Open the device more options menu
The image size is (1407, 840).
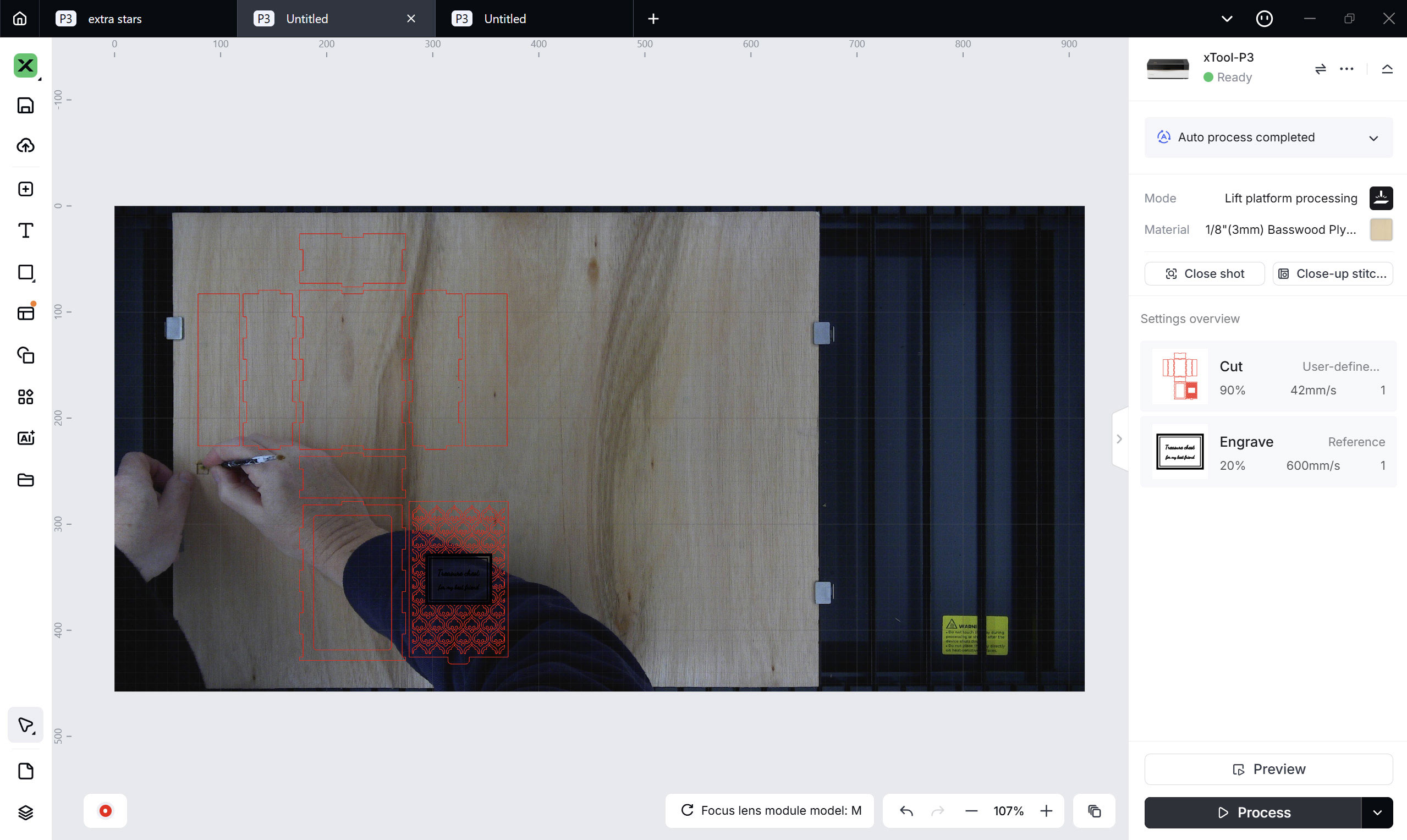1347,69
